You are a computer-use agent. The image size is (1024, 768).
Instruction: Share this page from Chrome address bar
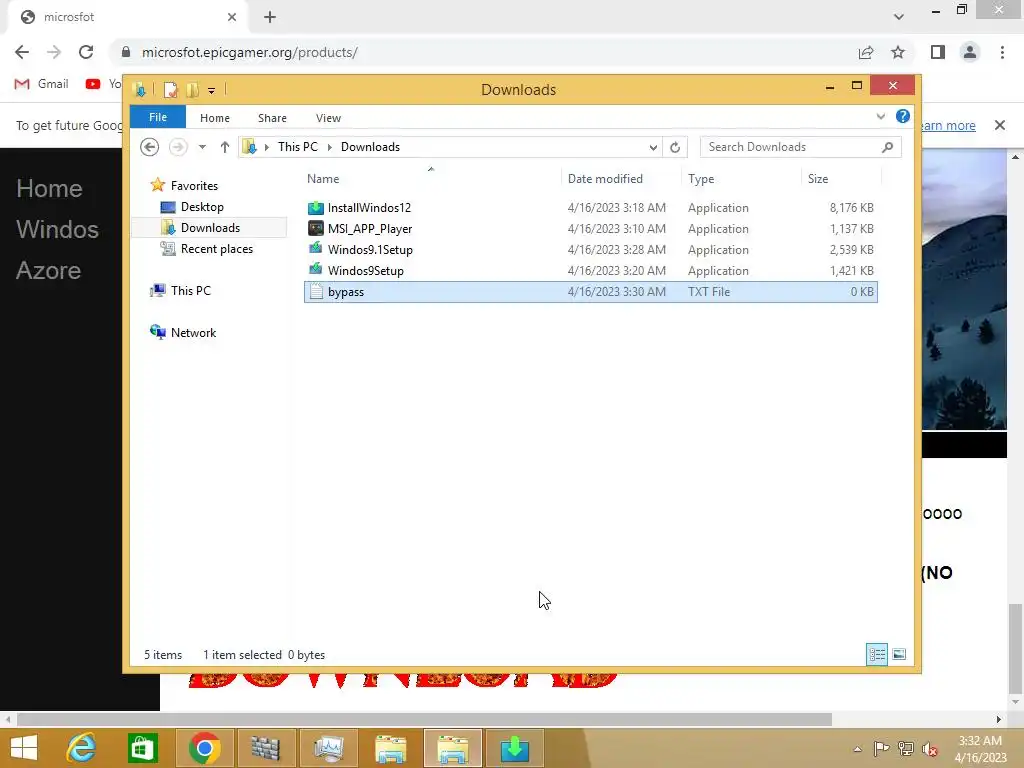(865, 52)
